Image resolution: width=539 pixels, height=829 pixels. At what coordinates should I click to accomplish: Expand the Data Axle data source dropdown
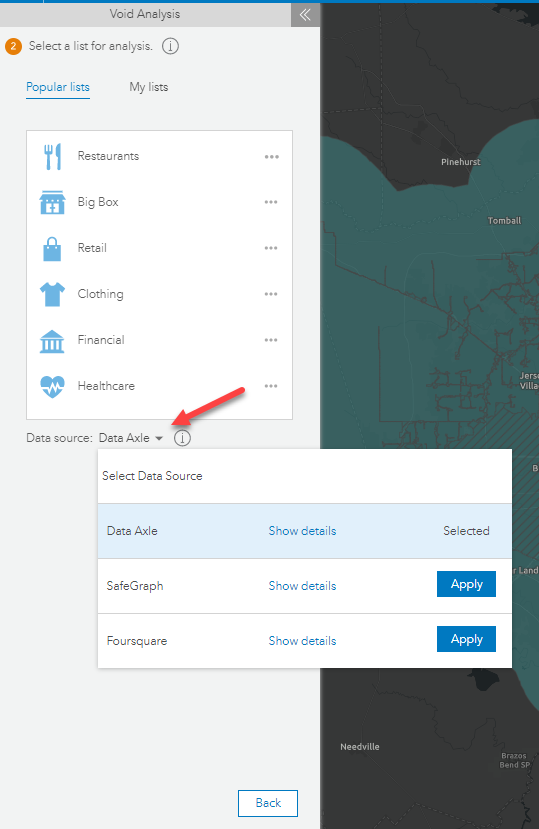pyautogui.click(x=131, y=438)
